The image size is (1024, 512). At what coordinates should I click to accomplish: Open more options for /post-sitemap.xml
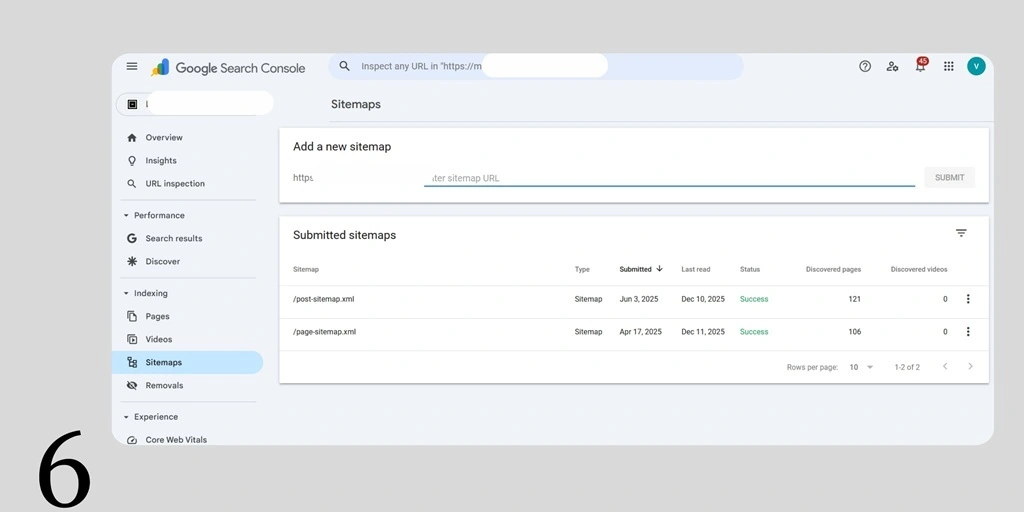coord(967,299)
